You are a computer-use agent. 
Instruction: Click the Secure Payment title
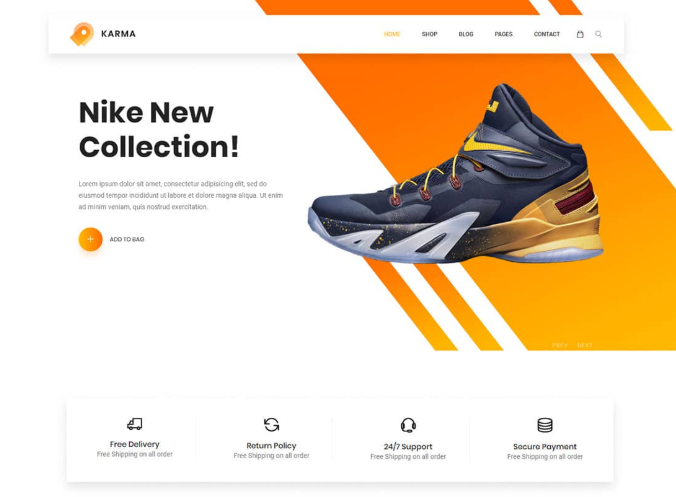coord(545,447)
